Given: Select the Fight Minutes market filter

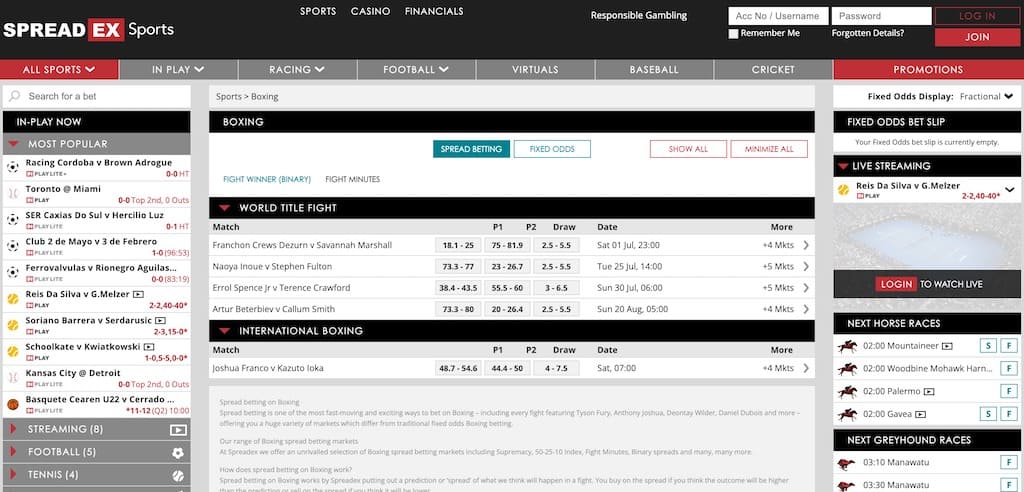Looking at the screenshot, I should pos(352,179).
